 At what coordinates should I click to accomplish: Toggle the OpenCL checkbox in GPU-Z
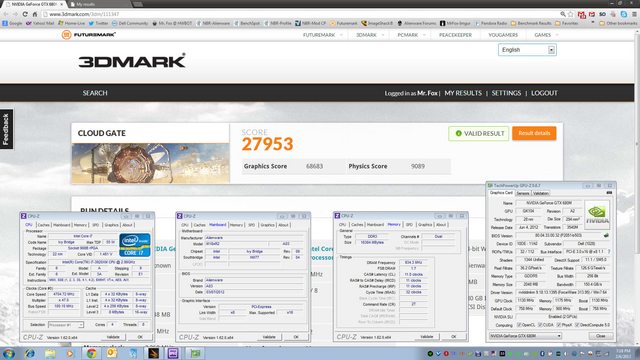[x=519, y=325]
